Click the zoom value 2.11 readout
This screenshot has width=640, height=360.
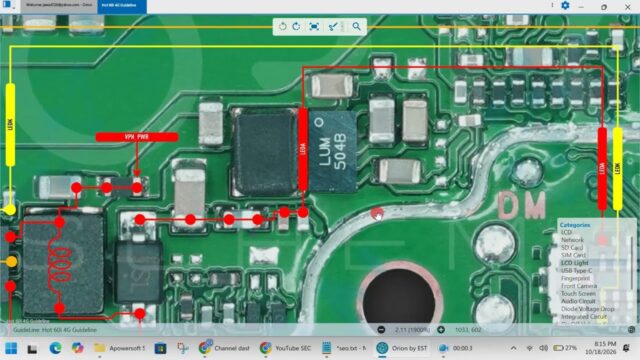(412, 329)
